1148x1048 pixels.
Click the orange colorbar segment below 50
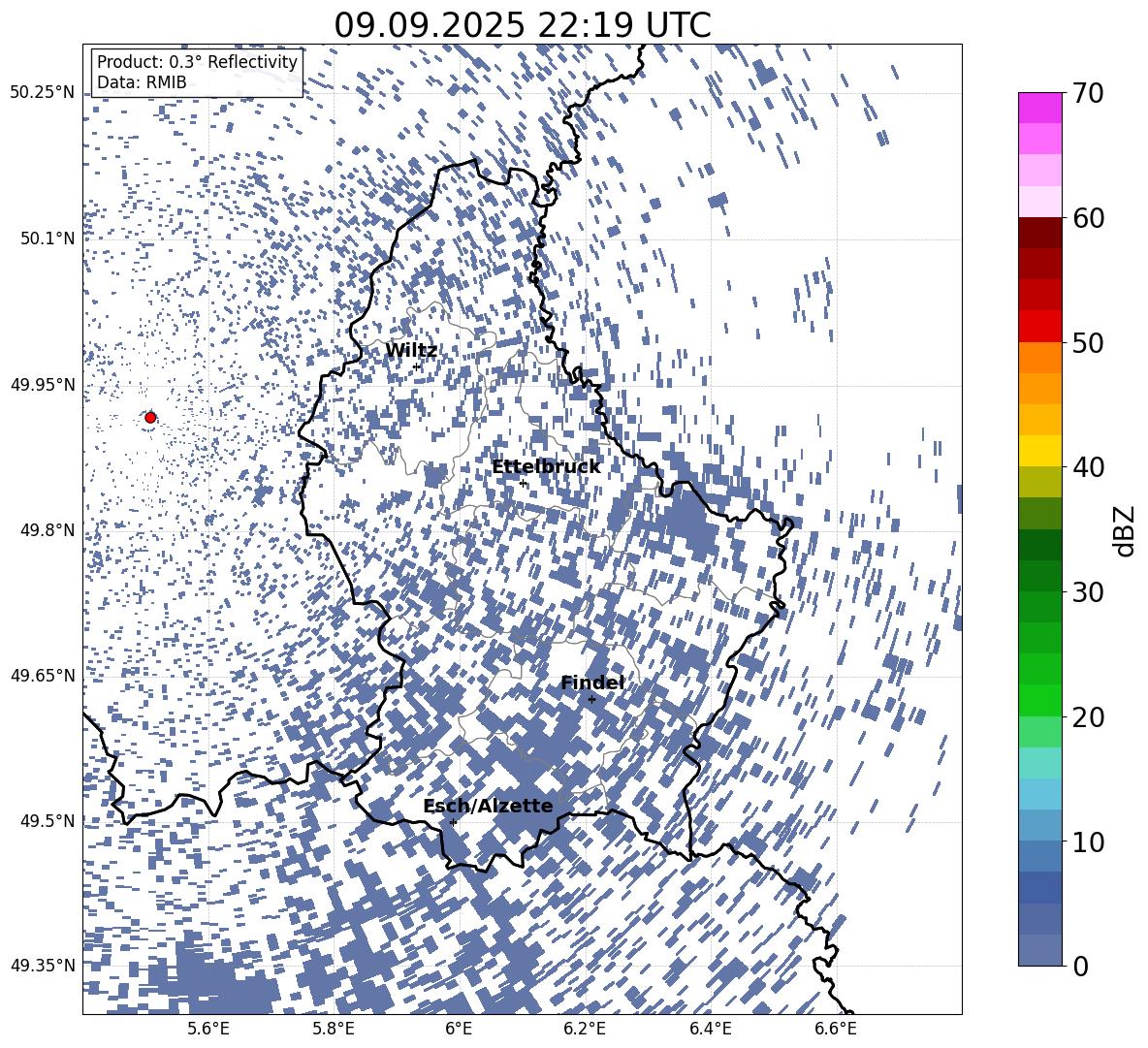tap(1039, 358)
